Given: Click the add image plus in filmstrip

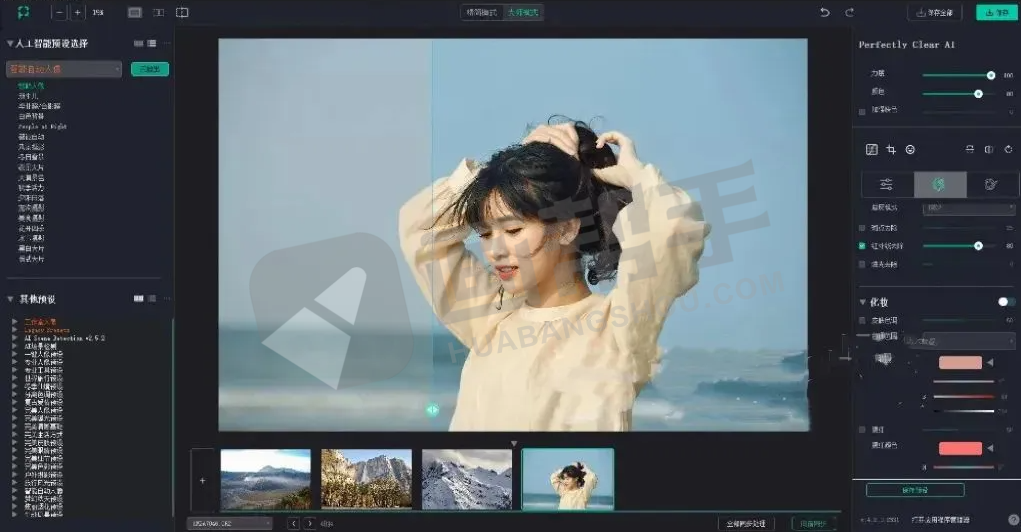Looking at the screenshot, I should click(x=203, y=481).
